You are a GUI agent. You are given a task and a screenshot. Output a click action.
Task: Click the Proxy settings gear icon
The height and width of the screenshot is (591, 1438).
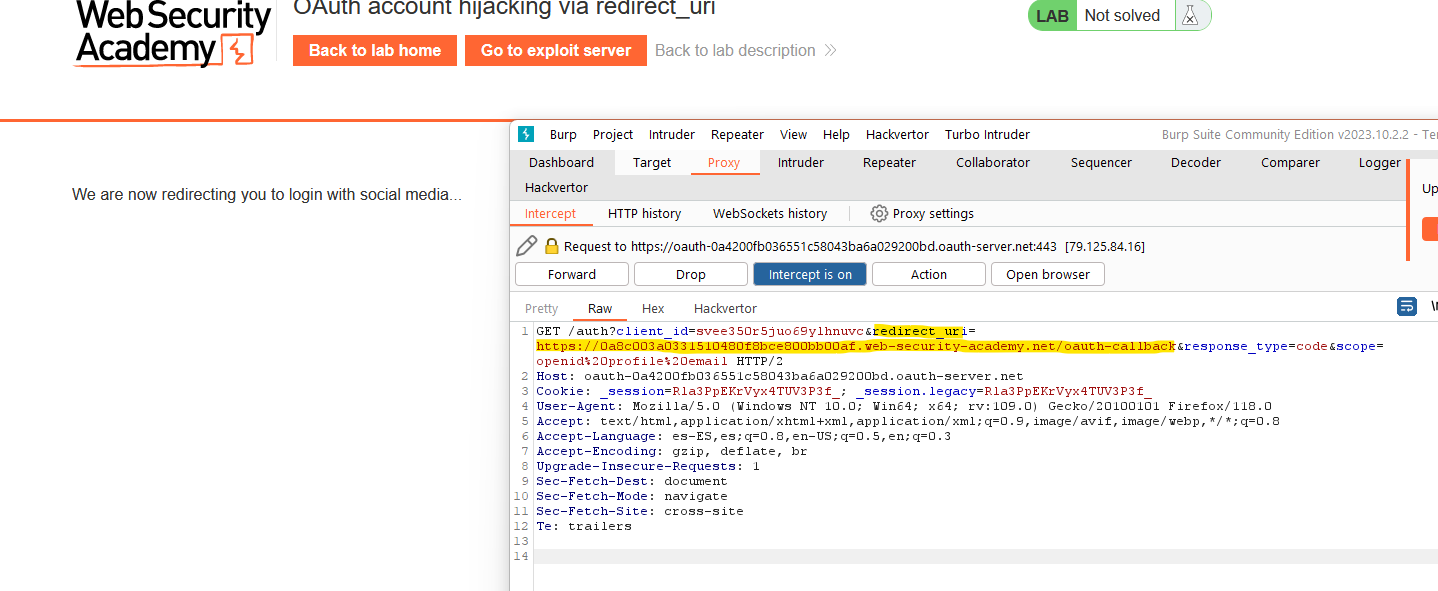coord(879,213)
